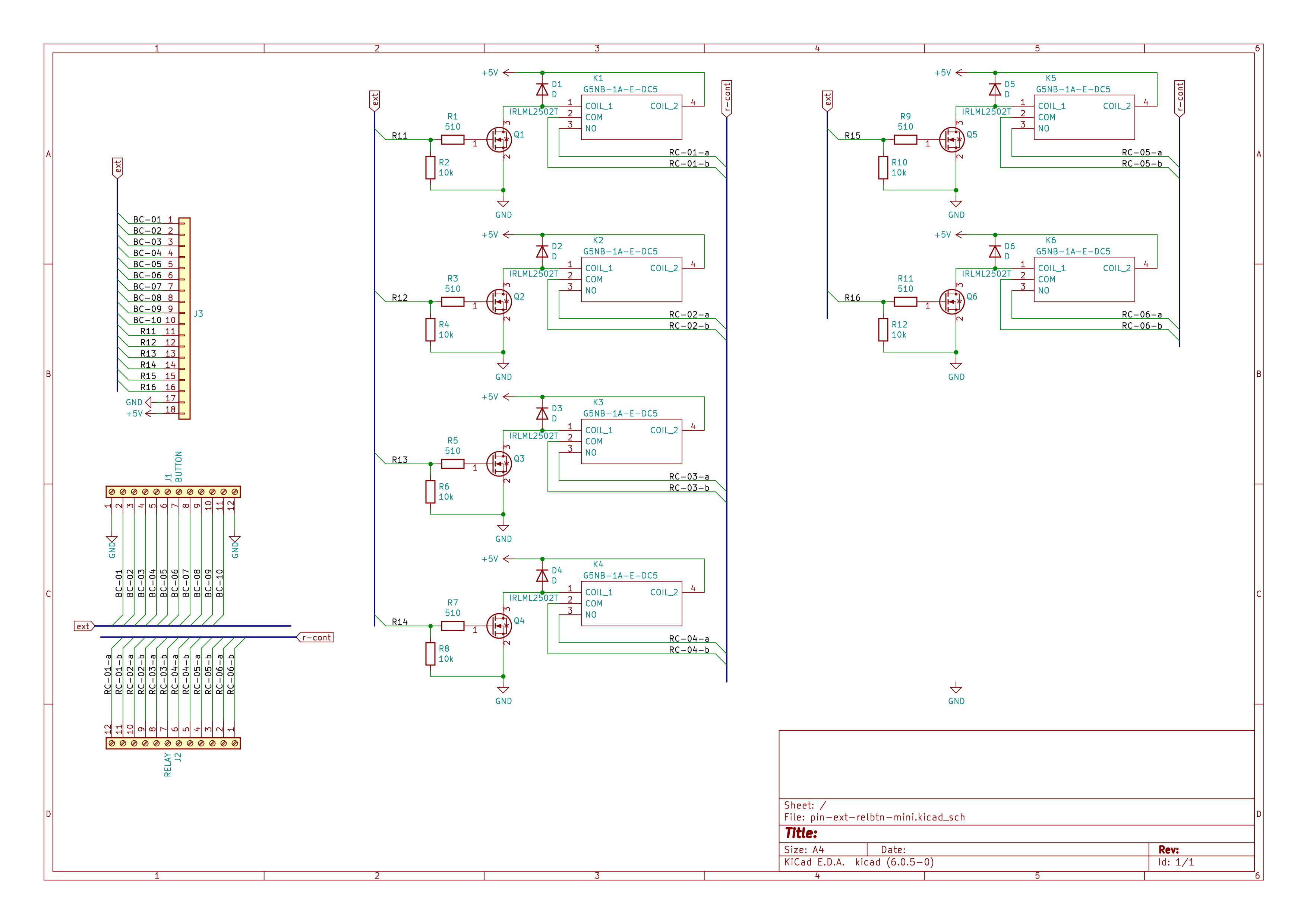Click the BC-10 net label at J3
The image size is (1307, 924).
[x=148, y=320]
